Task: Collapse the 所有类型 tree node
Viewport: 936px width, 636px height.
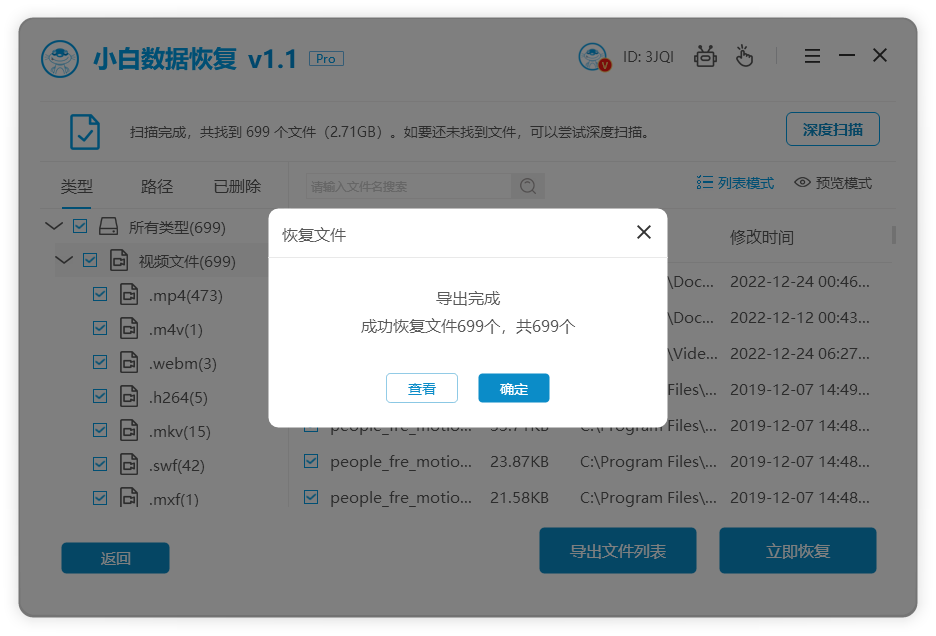Action: coord(53,226)
